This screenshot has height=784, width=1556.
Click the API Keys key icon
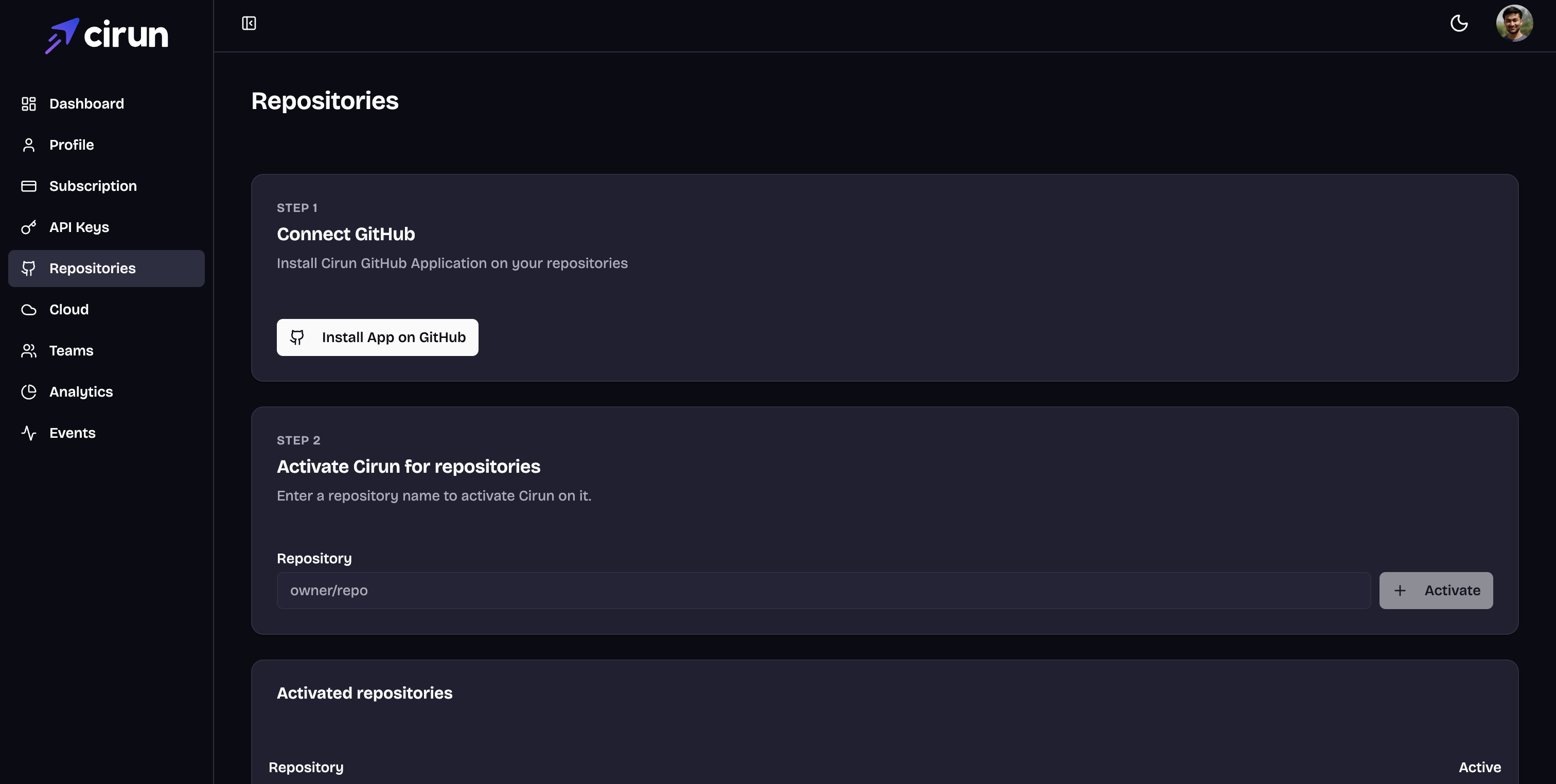coord(28,227)
